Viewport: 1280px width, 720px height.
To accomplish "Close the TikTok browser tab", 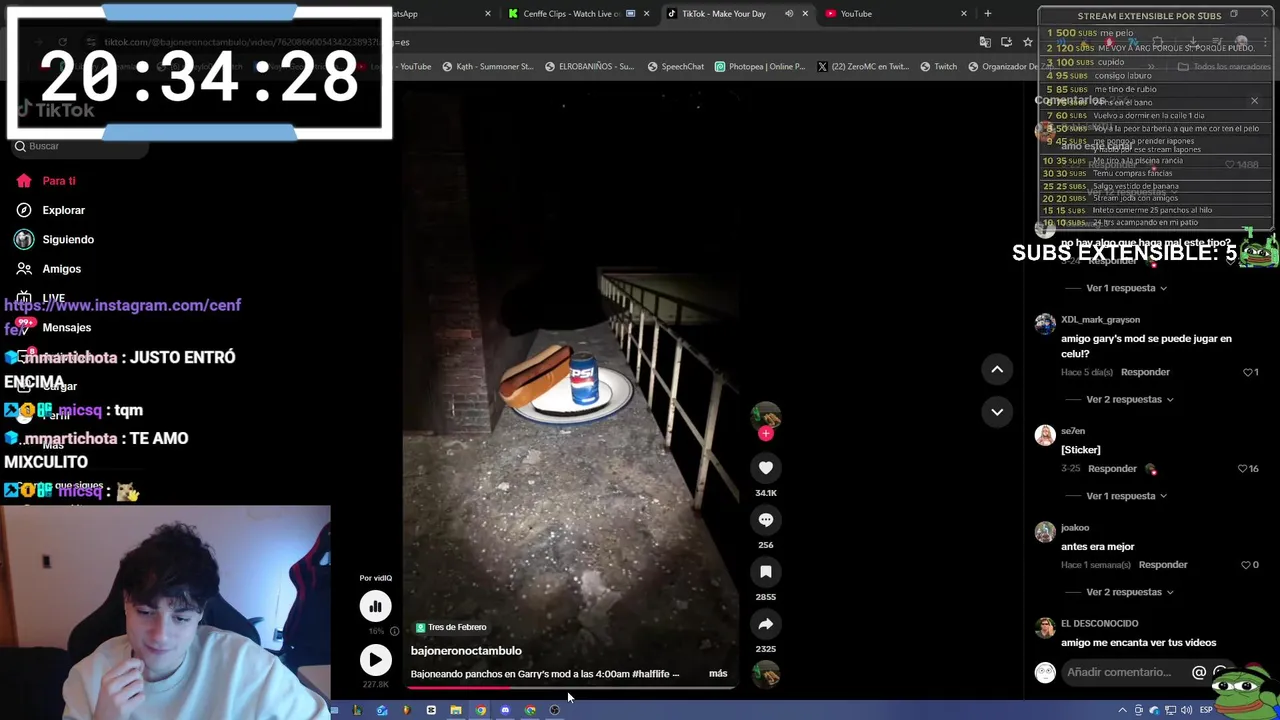I will coord(805,14).
